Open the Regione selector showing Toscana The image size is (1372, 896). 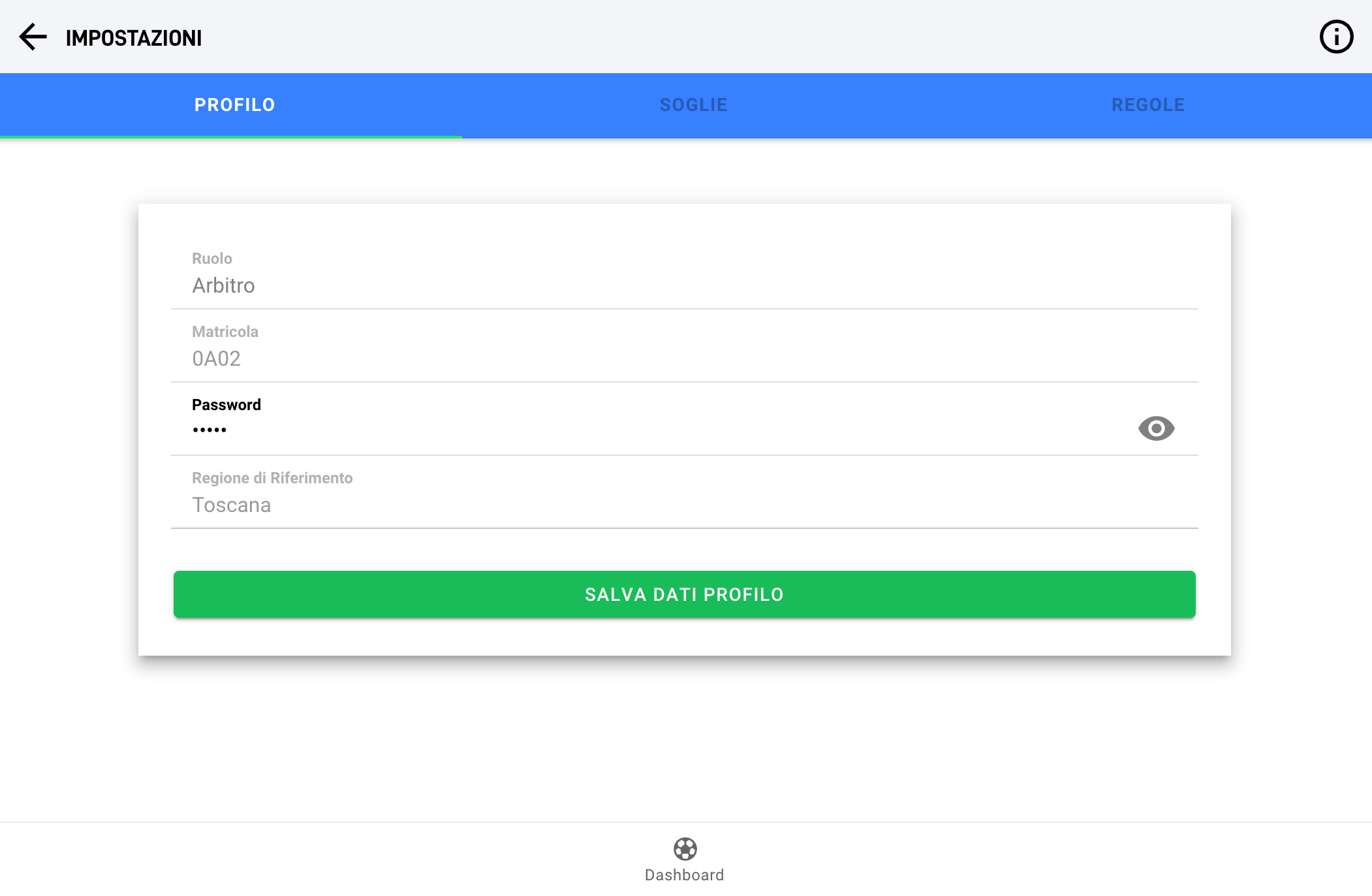click(x=231, y=505)
